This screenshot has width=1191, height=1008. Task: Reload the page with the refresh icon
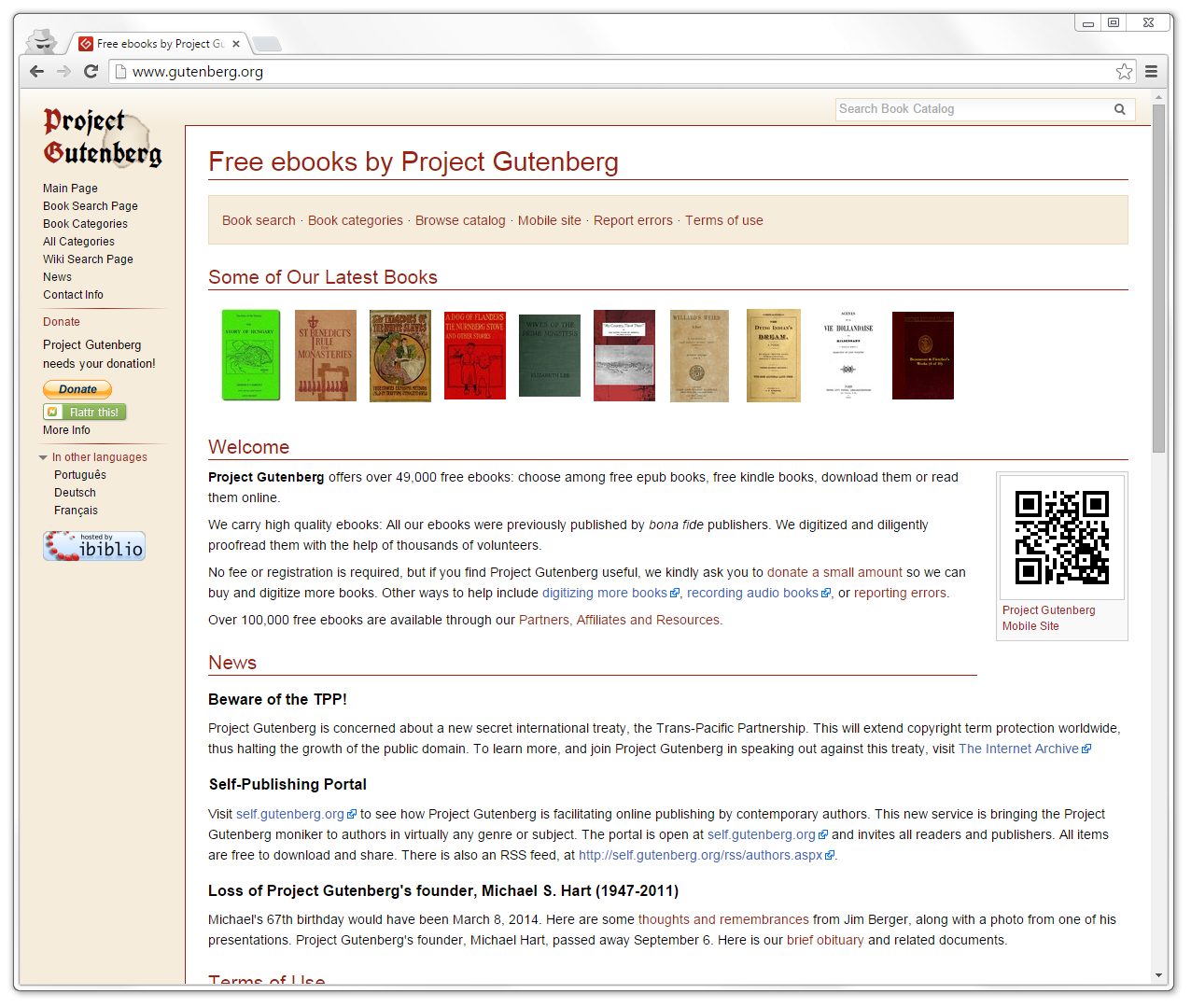(91, 71)
